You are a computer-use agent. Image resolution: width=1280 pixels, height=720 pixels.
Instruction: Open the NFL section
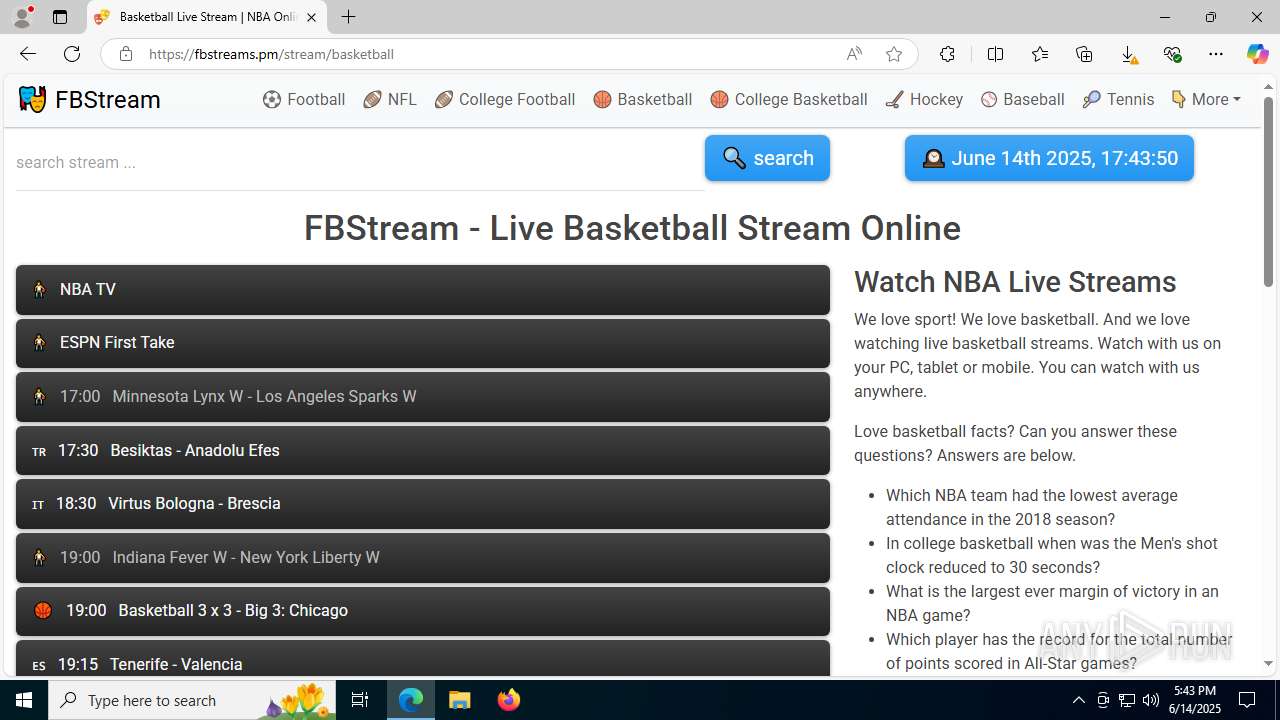pyautogui.click(x=390, y=99)
